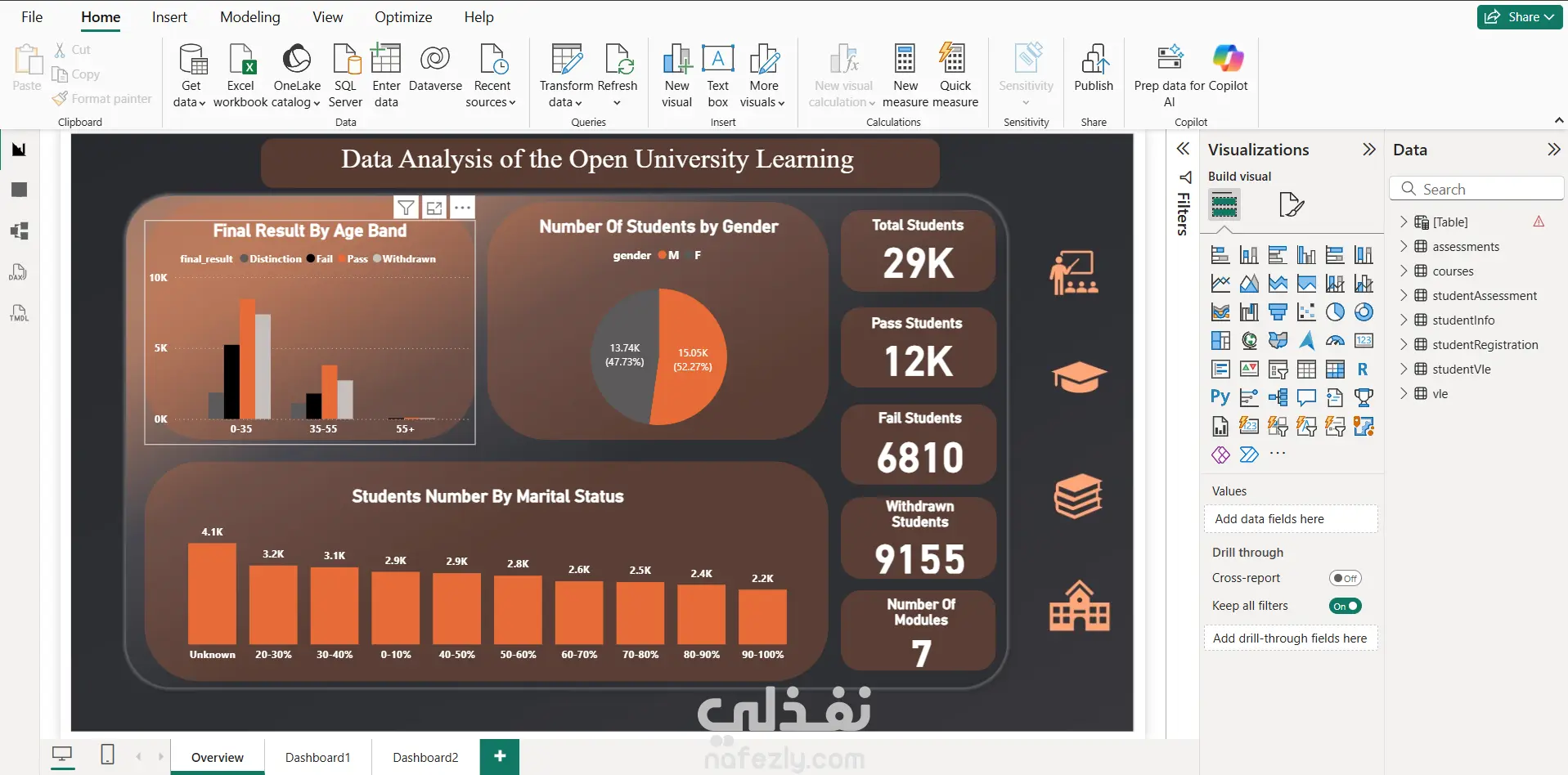This screenshot has height=775, width=1568.
Task: Pick the Map globe visualization
Action: point(1249,341)
